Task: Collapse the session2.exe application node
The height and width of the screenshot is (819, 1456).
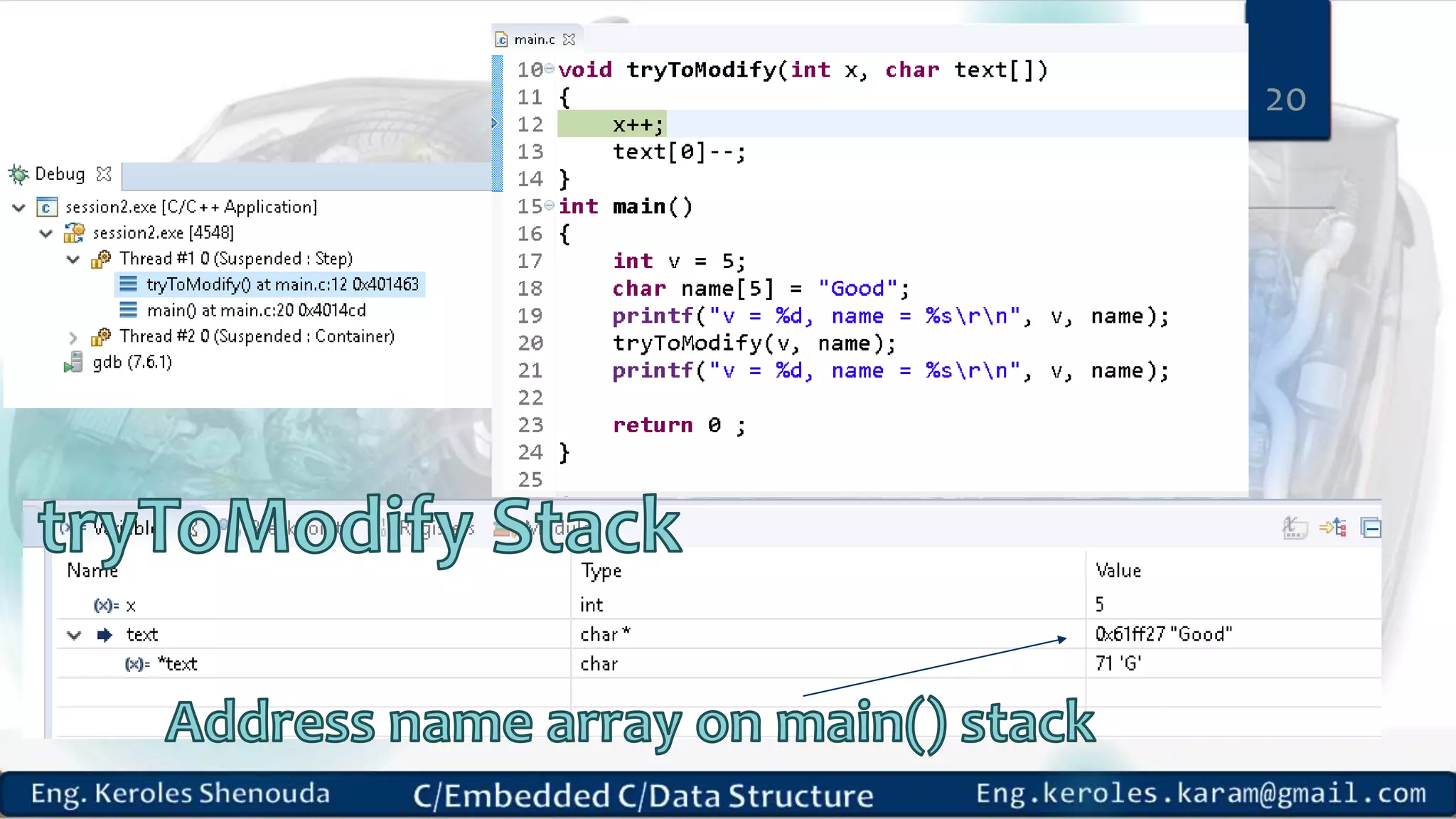Action: [x=19, y=208]
